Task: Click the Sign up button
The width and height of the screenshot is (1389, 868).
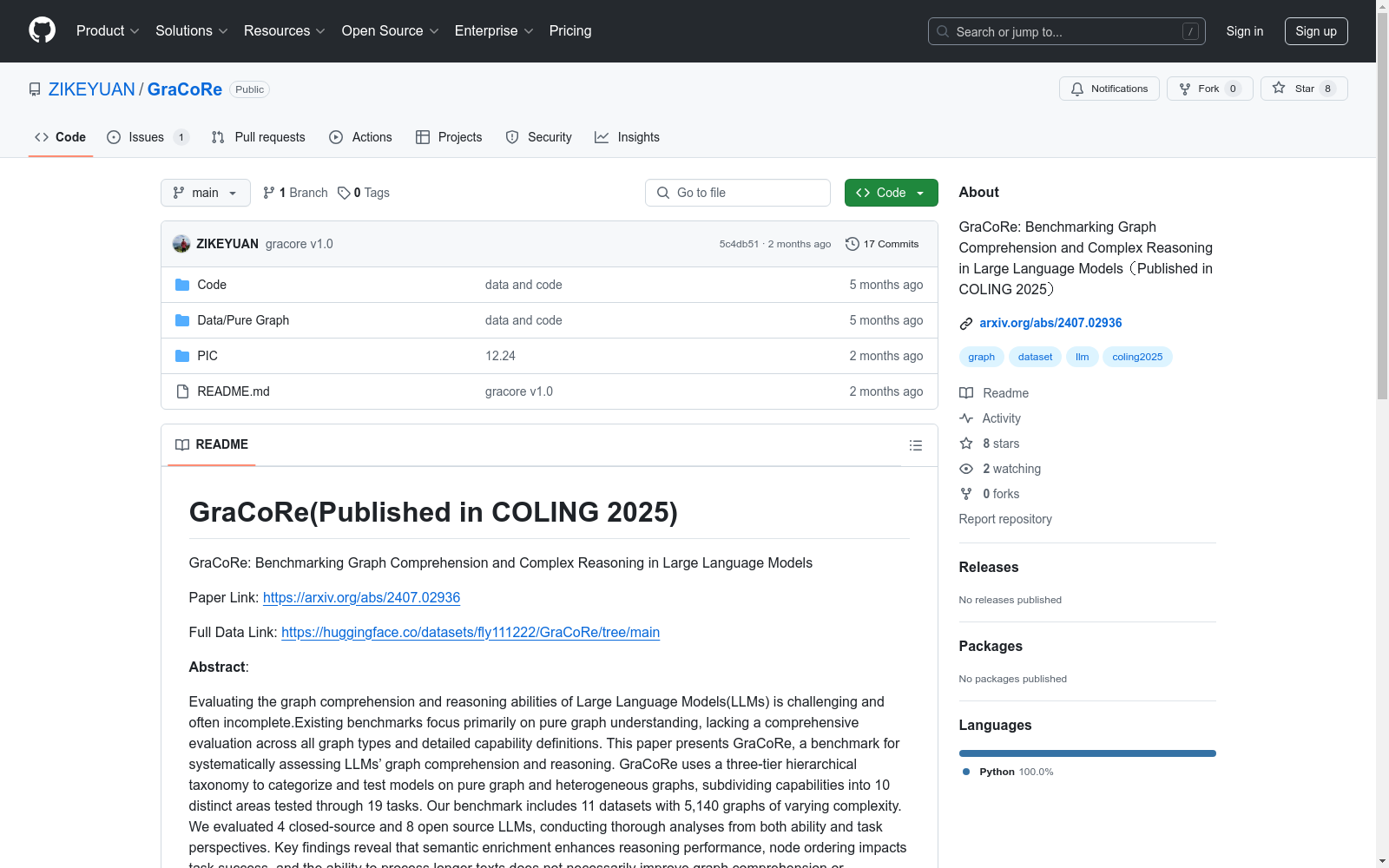Action: point(1316,31)
